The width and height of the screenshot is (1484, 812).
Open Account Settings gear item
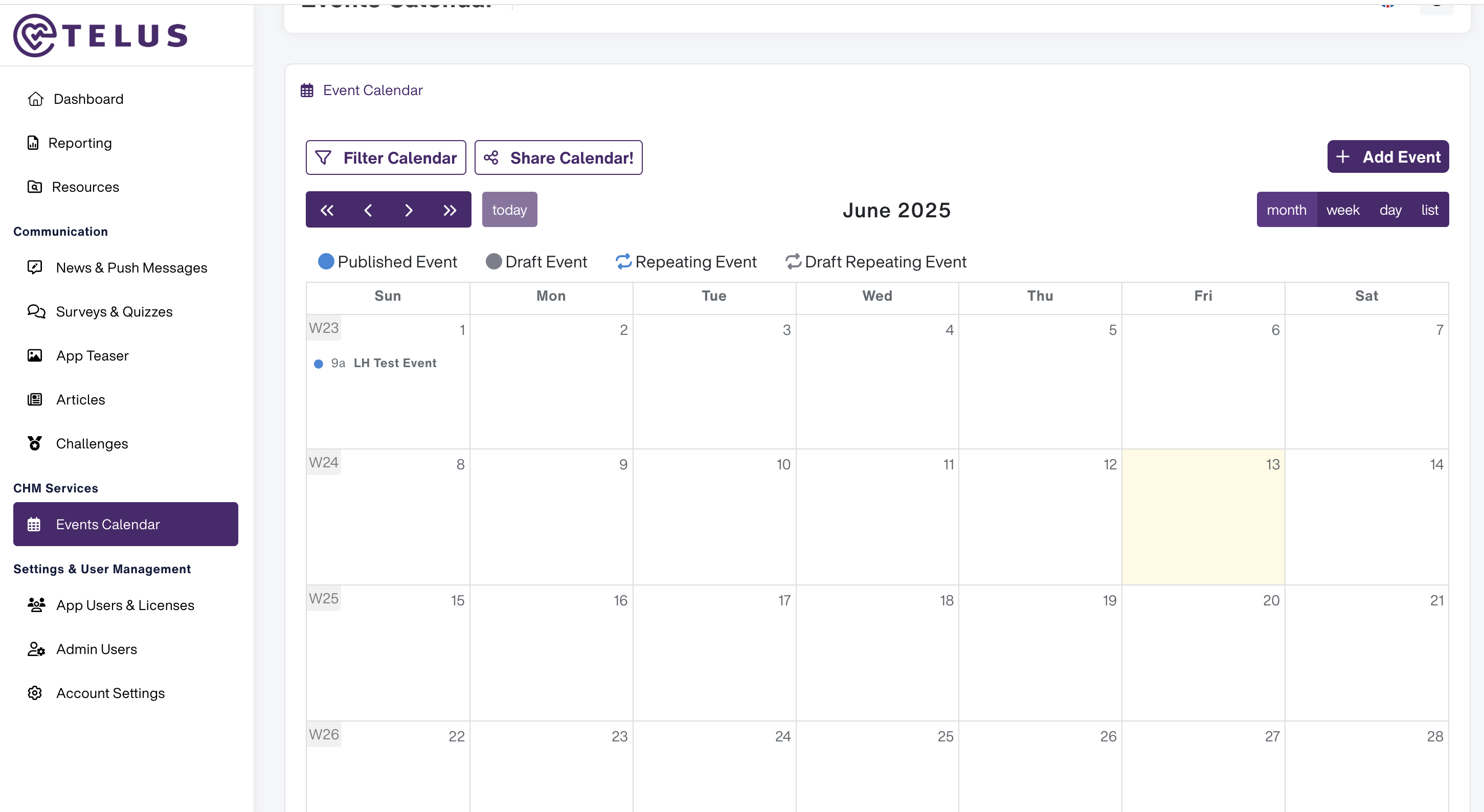coord(35,693)
